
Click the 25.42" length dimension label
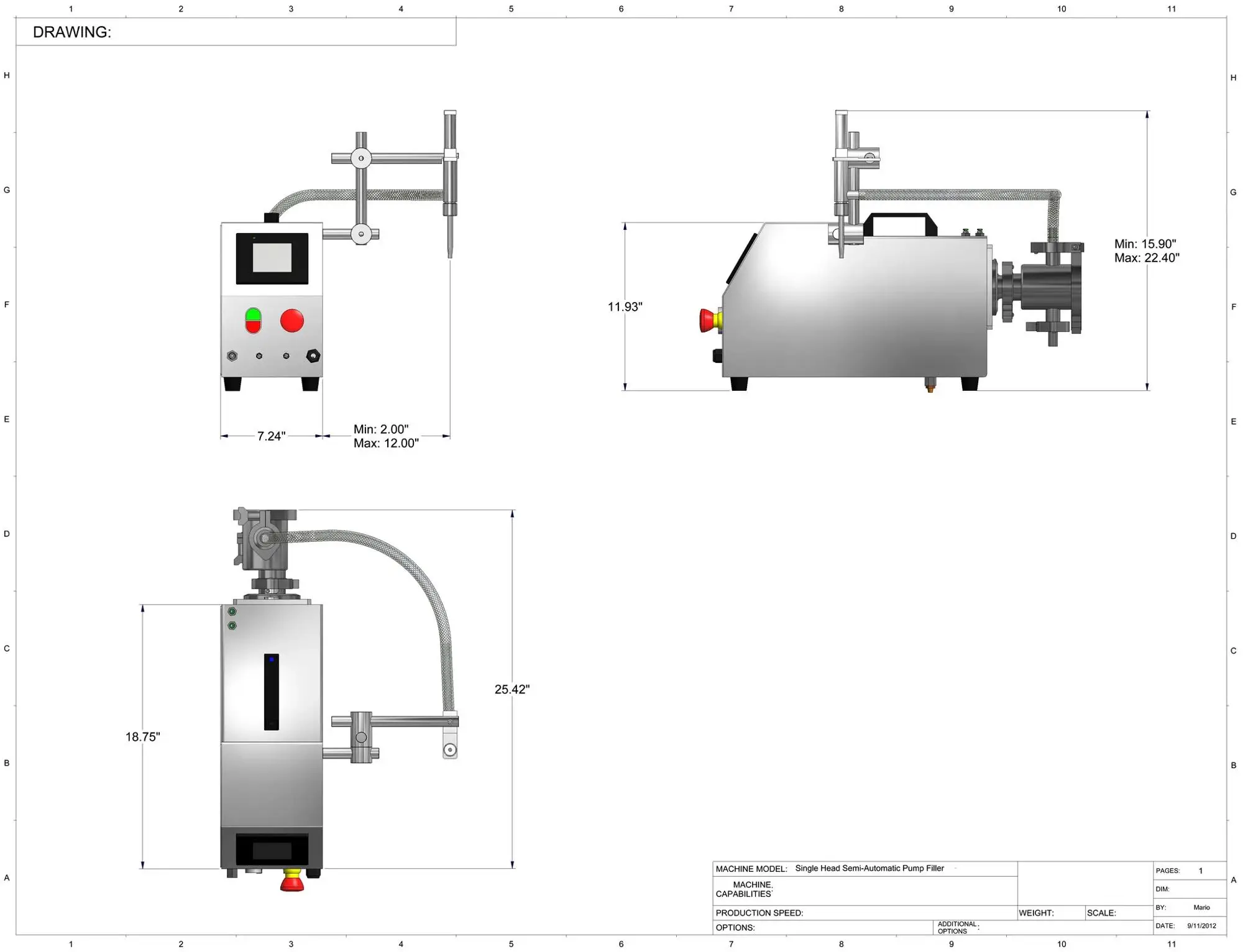(x=511, y=689)
